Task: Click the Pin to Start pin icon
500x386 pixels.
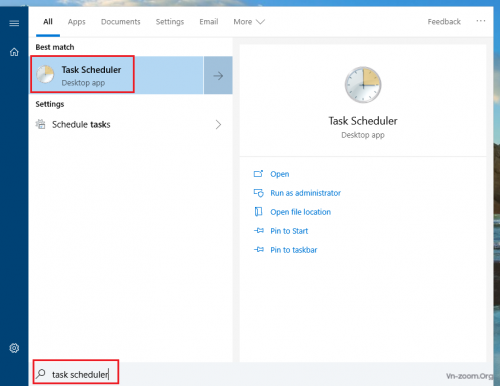Action: pyautogui.click(x=259, y=230)
